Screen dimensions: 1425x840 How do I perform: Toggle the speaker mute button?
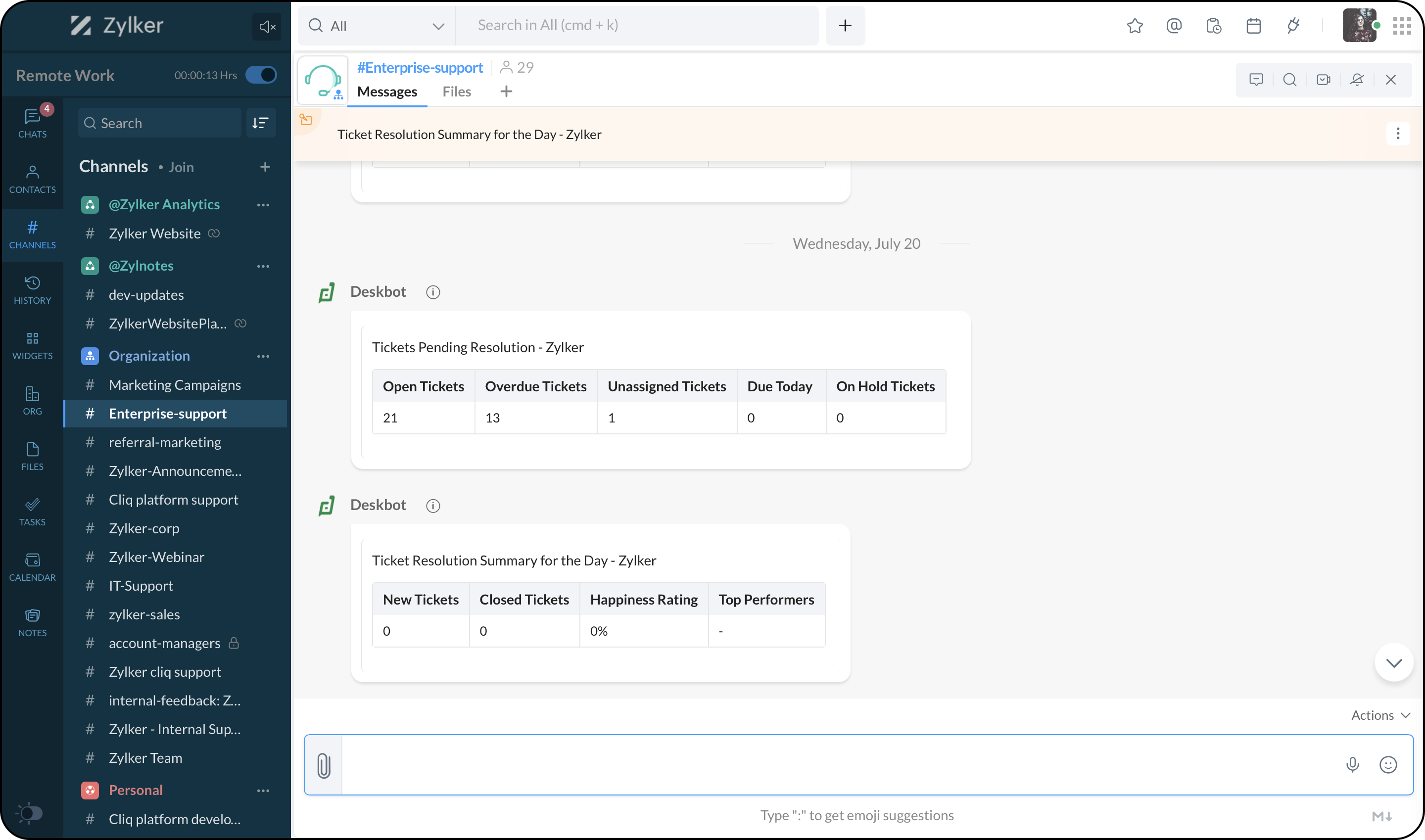point(267,26)
